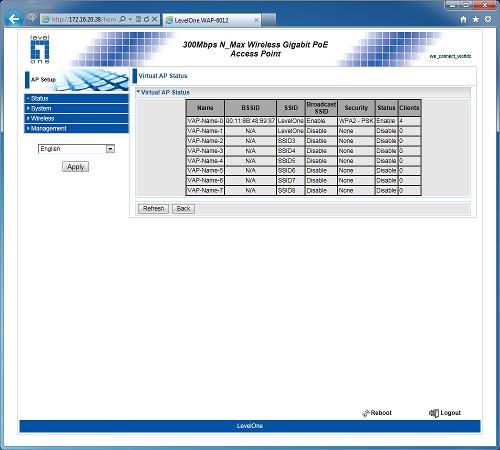500x450 pixels.
Task: Open favorites star icon
Action: (x=476, y=19)
